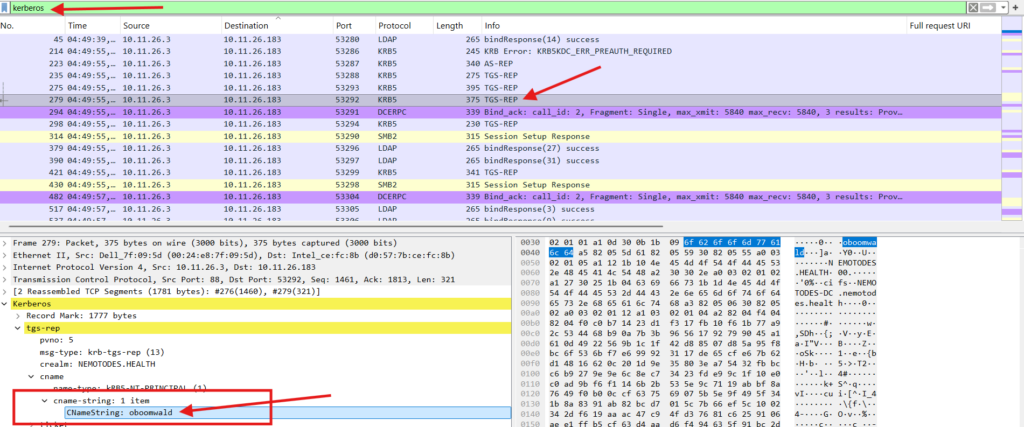Image resolution: width=1024 pixels, height=427 pixels.
Task: Sort packets by the Time column
Action: coord(77,24)
